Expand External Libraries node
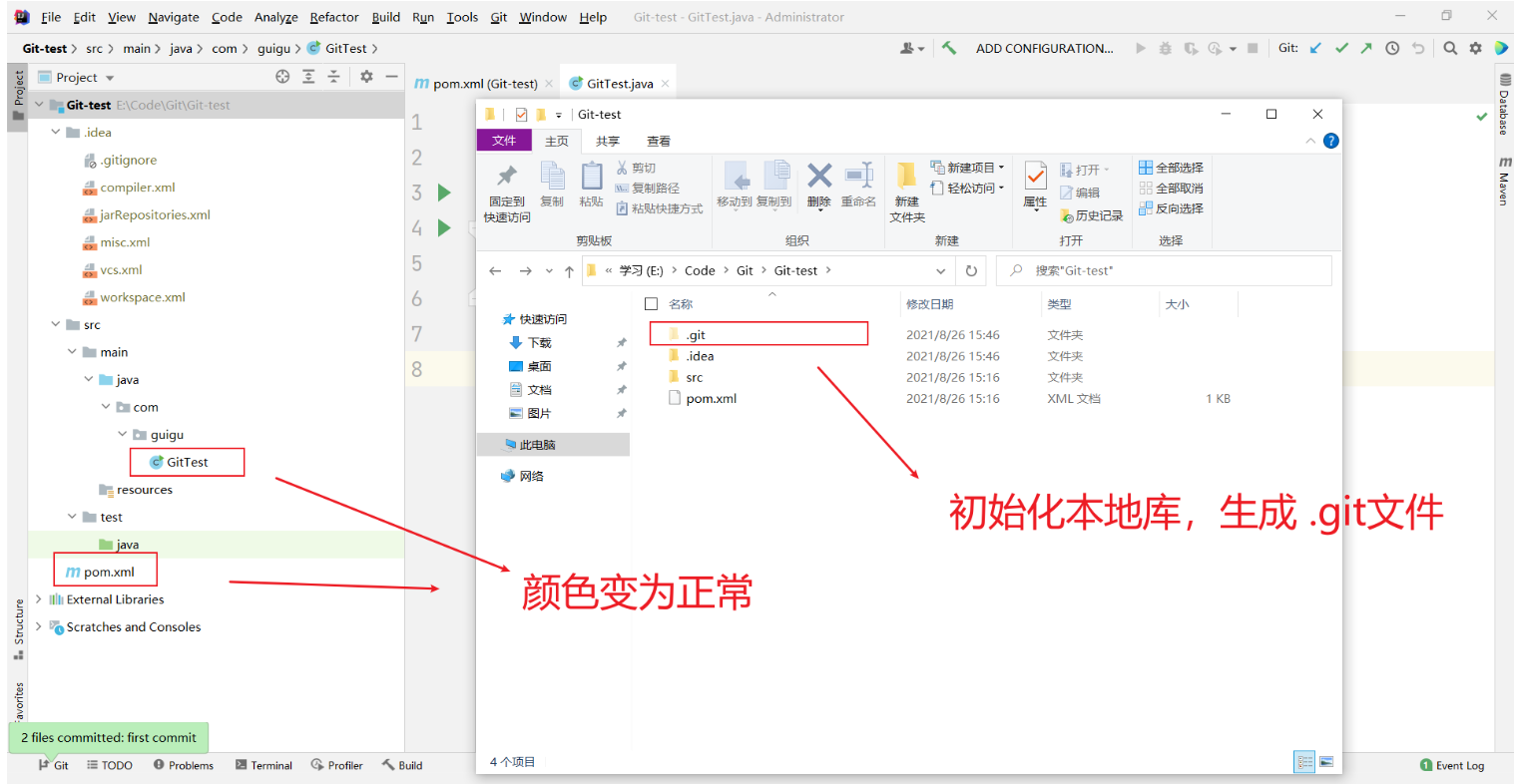Image resolution: width=1514 pixels, height=784 pixels. coord(39,599)
